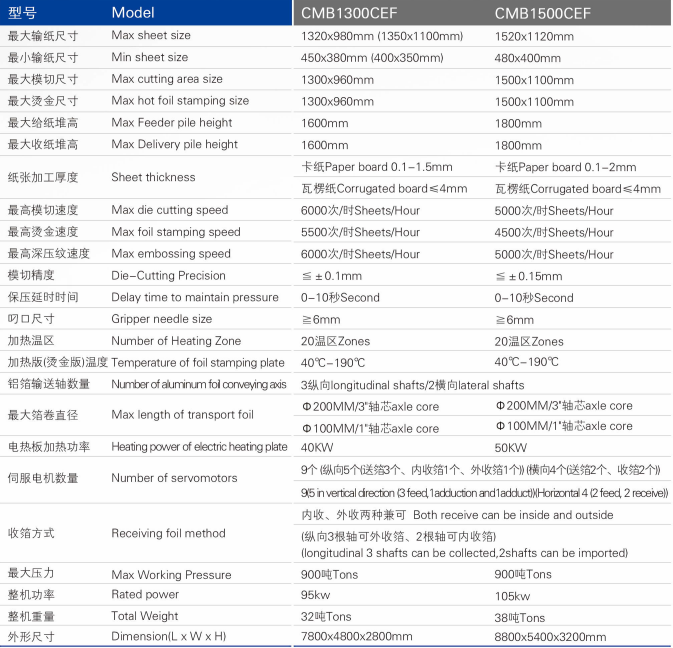The width and height of the screenshot is (673, 648).
Task: Click the 'Number of Heating Zone' label
Action: pyautogui.click(x=176, y=341)
